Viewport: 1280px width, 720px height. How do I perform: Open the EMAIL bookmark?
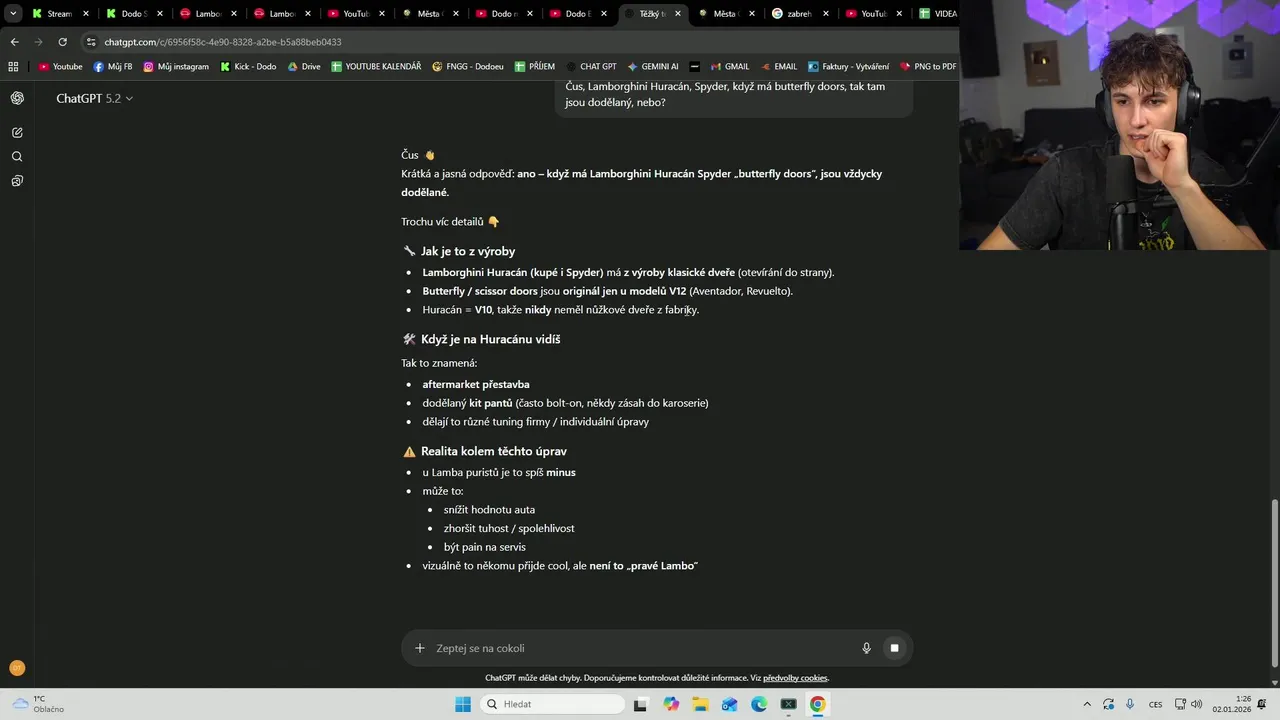pos(778,67)
